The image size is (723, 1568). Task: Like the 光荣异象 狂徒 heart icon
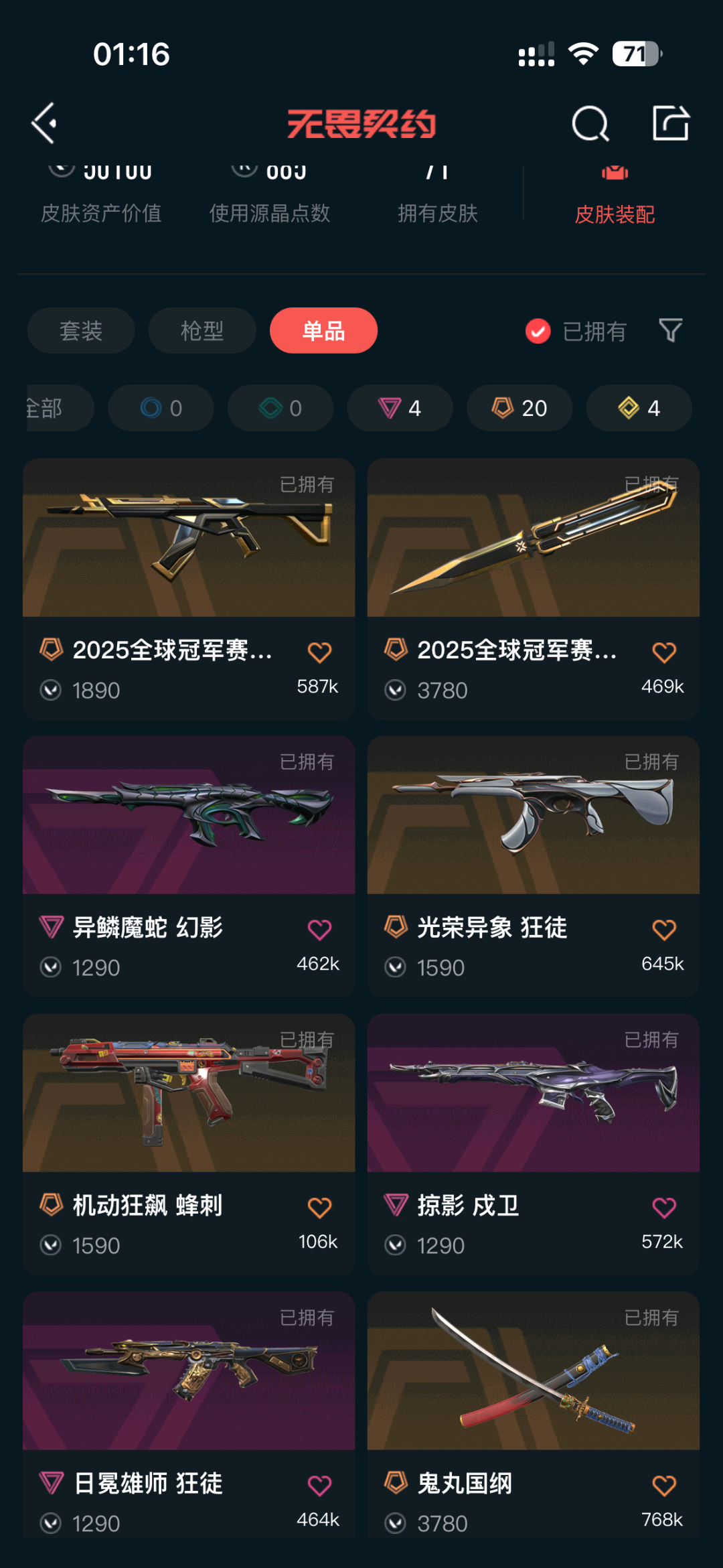click(x=664, y=930)
